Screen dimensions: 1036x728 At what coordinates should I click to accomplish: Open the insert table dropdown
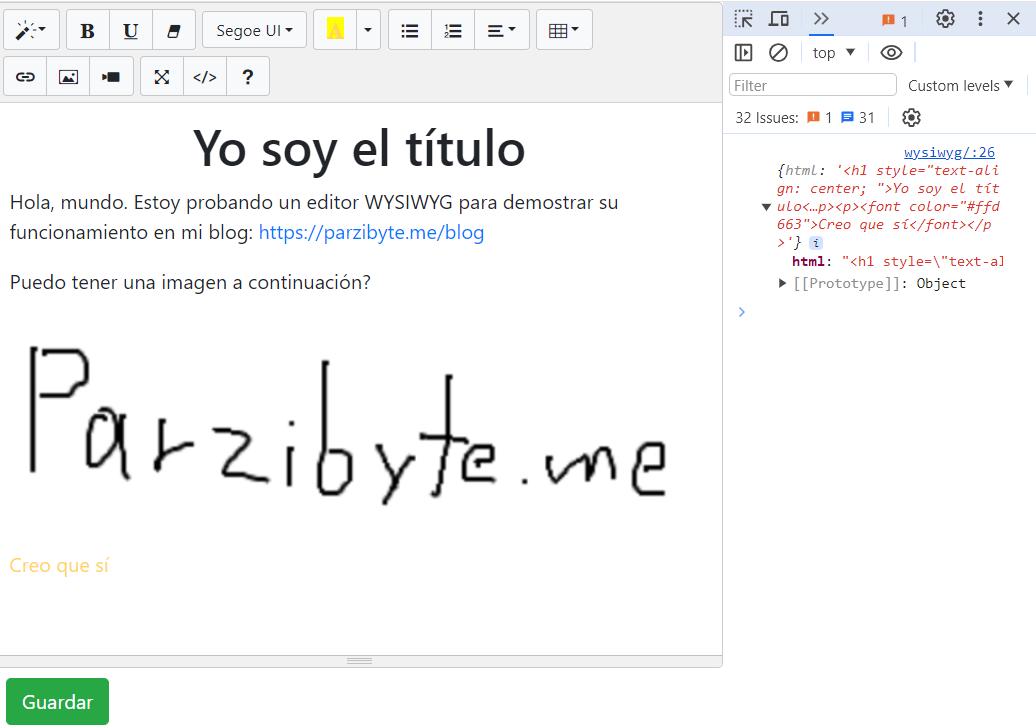564,30
